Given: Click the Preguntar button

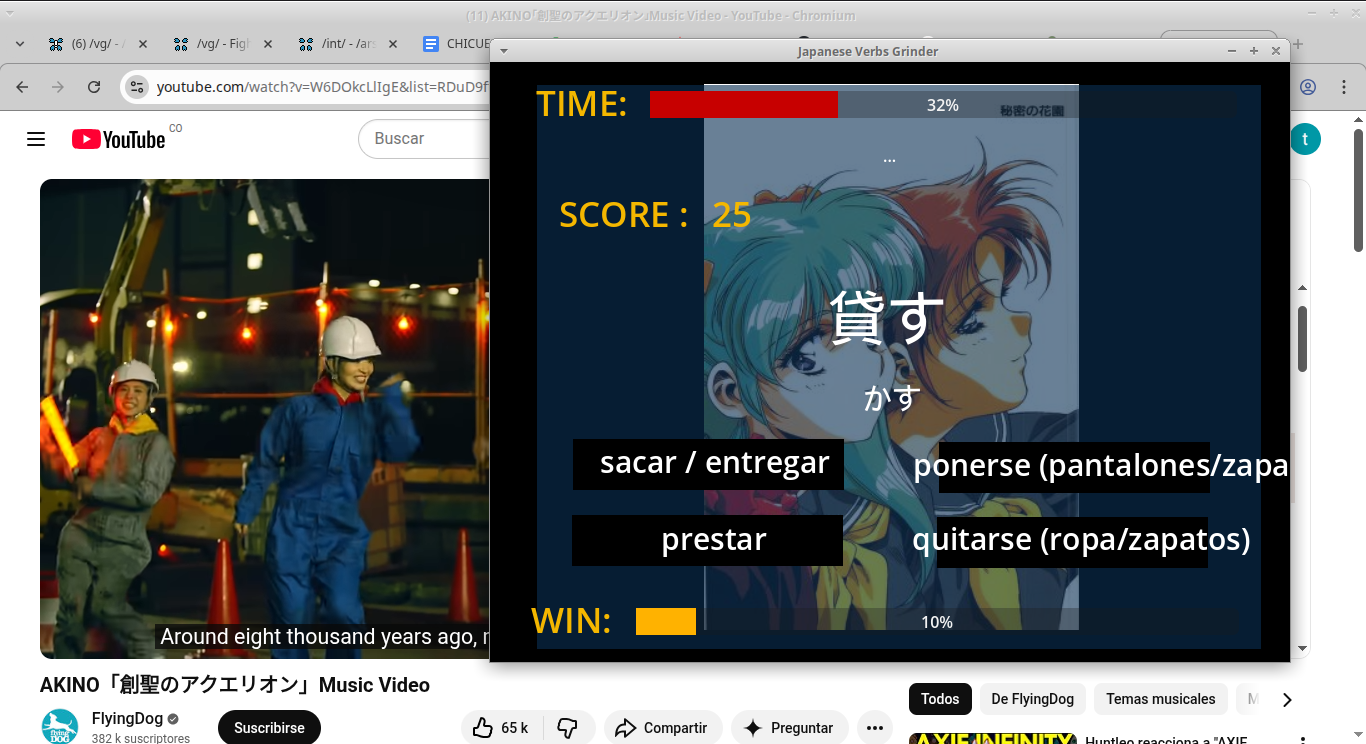Looking at the screenshot, I should [789, 728].
